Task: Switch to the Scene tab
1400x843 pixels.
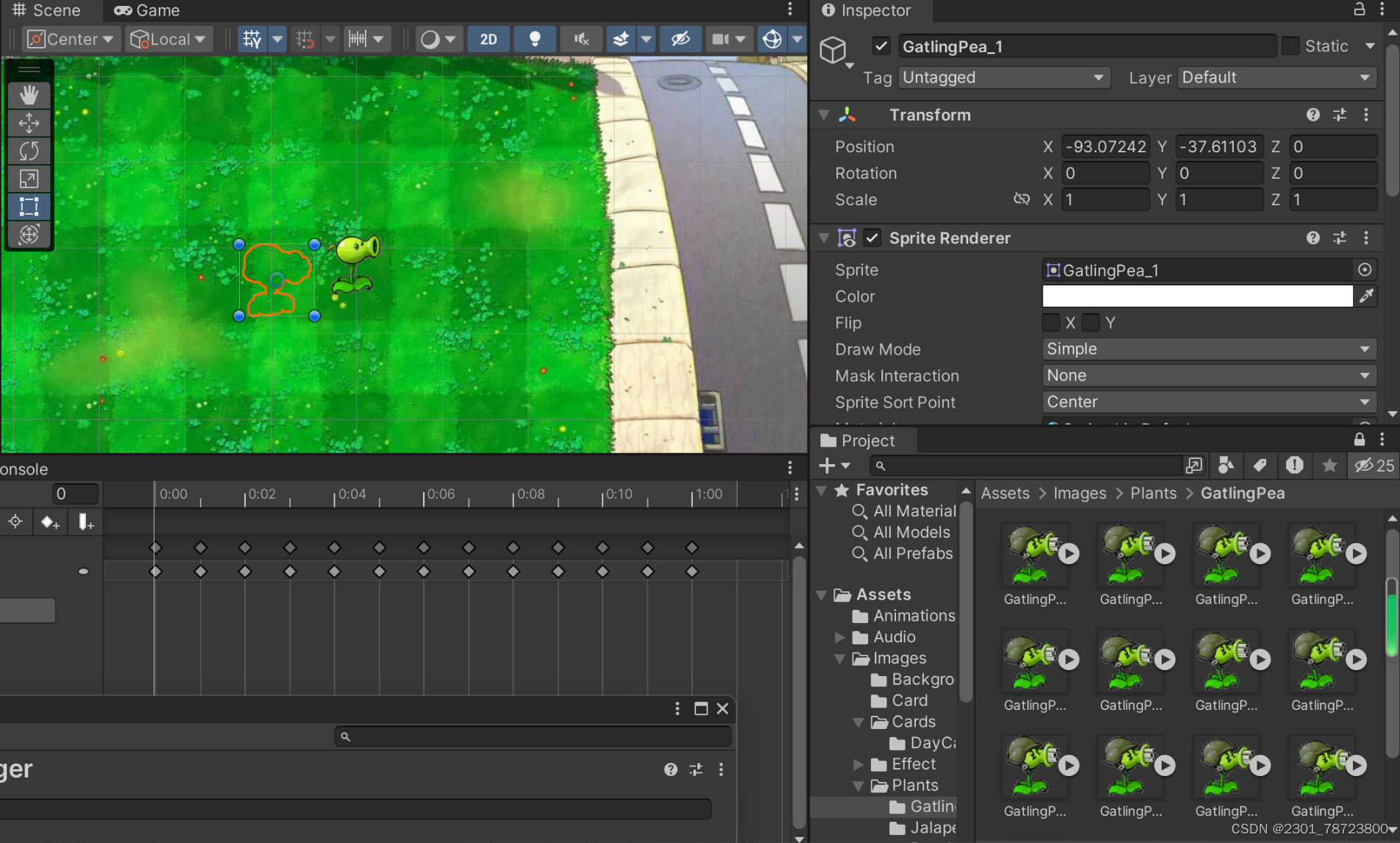Action: [46, 10]
